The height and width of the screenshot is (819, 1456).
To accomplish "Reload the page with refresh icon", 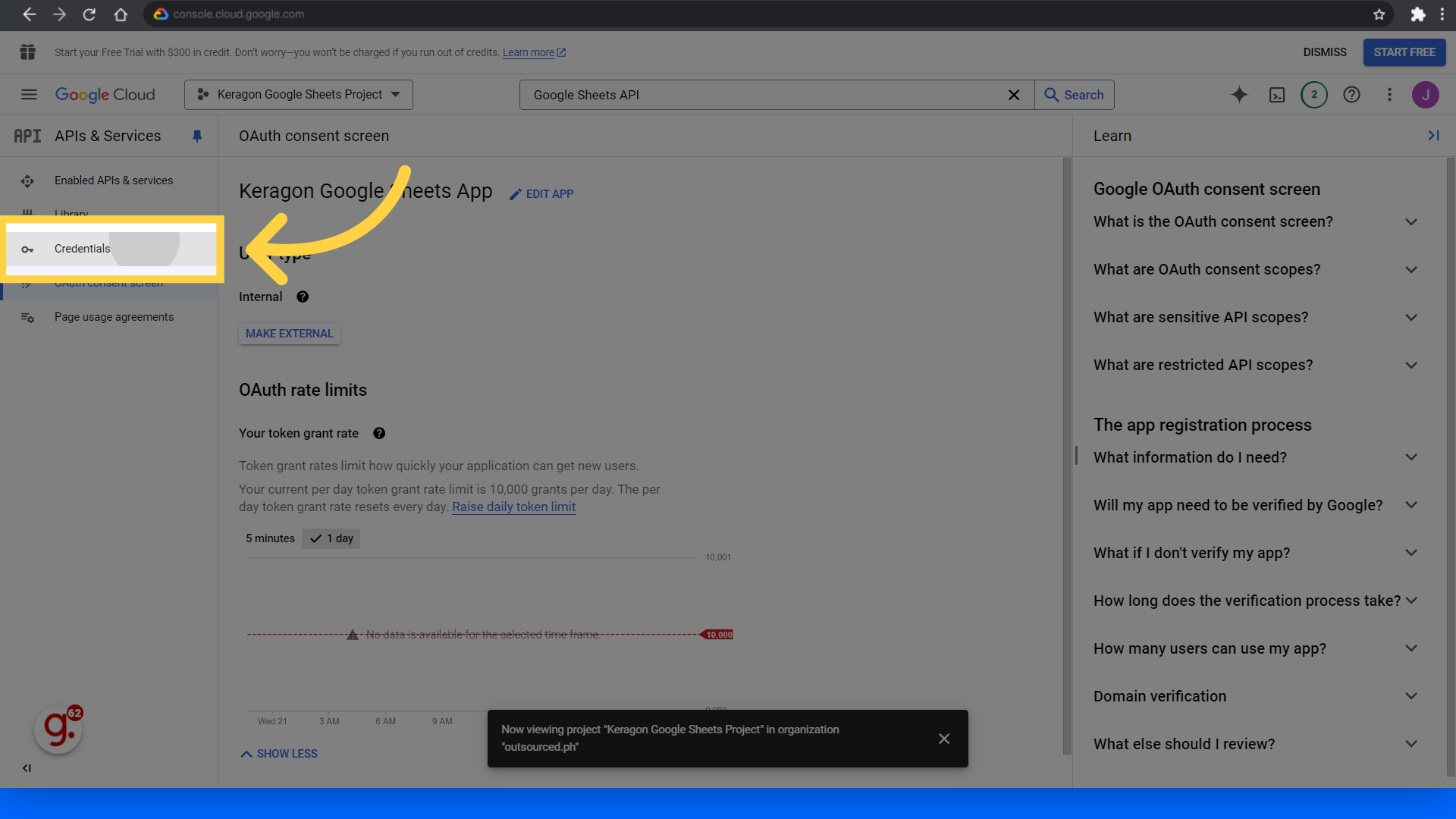I will (x=89, y=14).
